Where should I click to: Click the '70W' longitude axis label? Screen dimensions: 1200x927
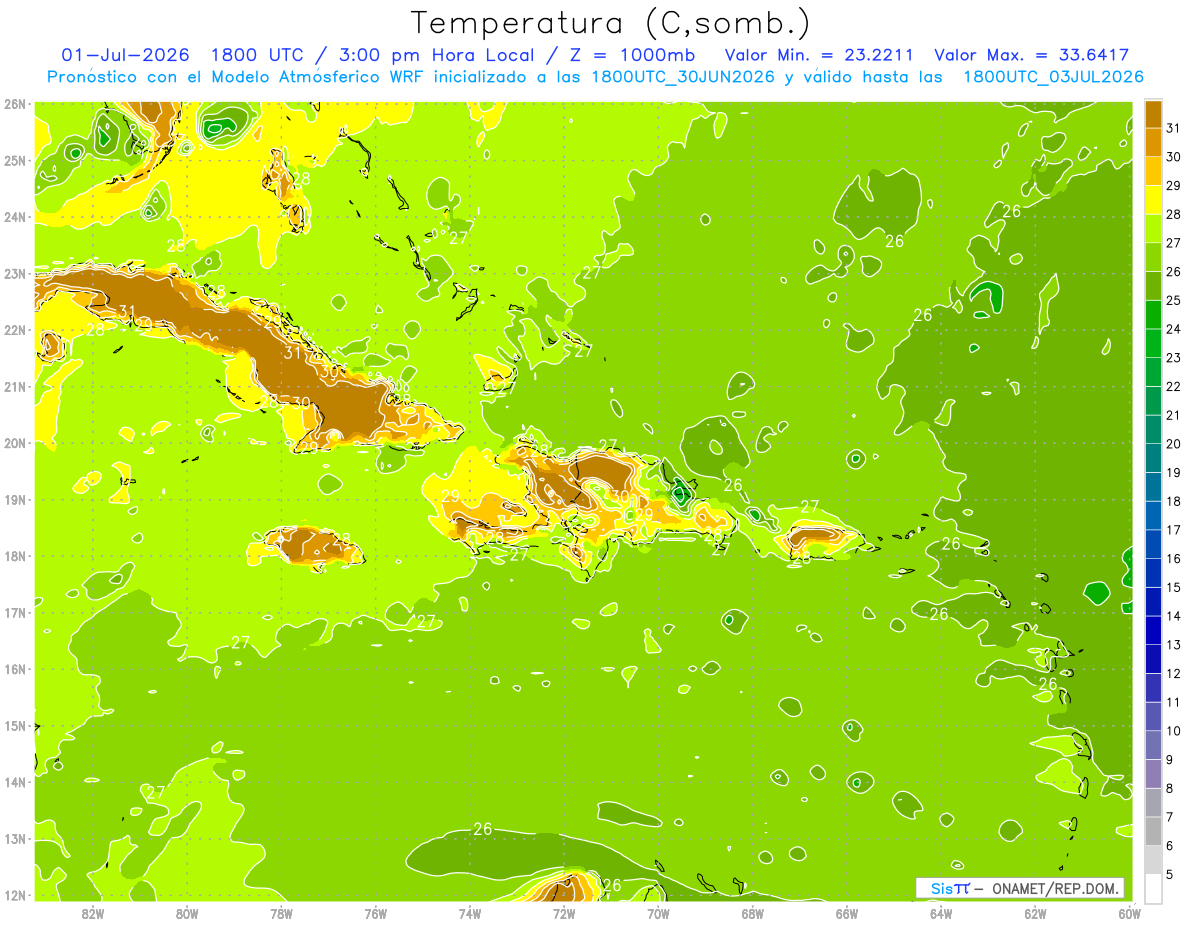[658, 913]
